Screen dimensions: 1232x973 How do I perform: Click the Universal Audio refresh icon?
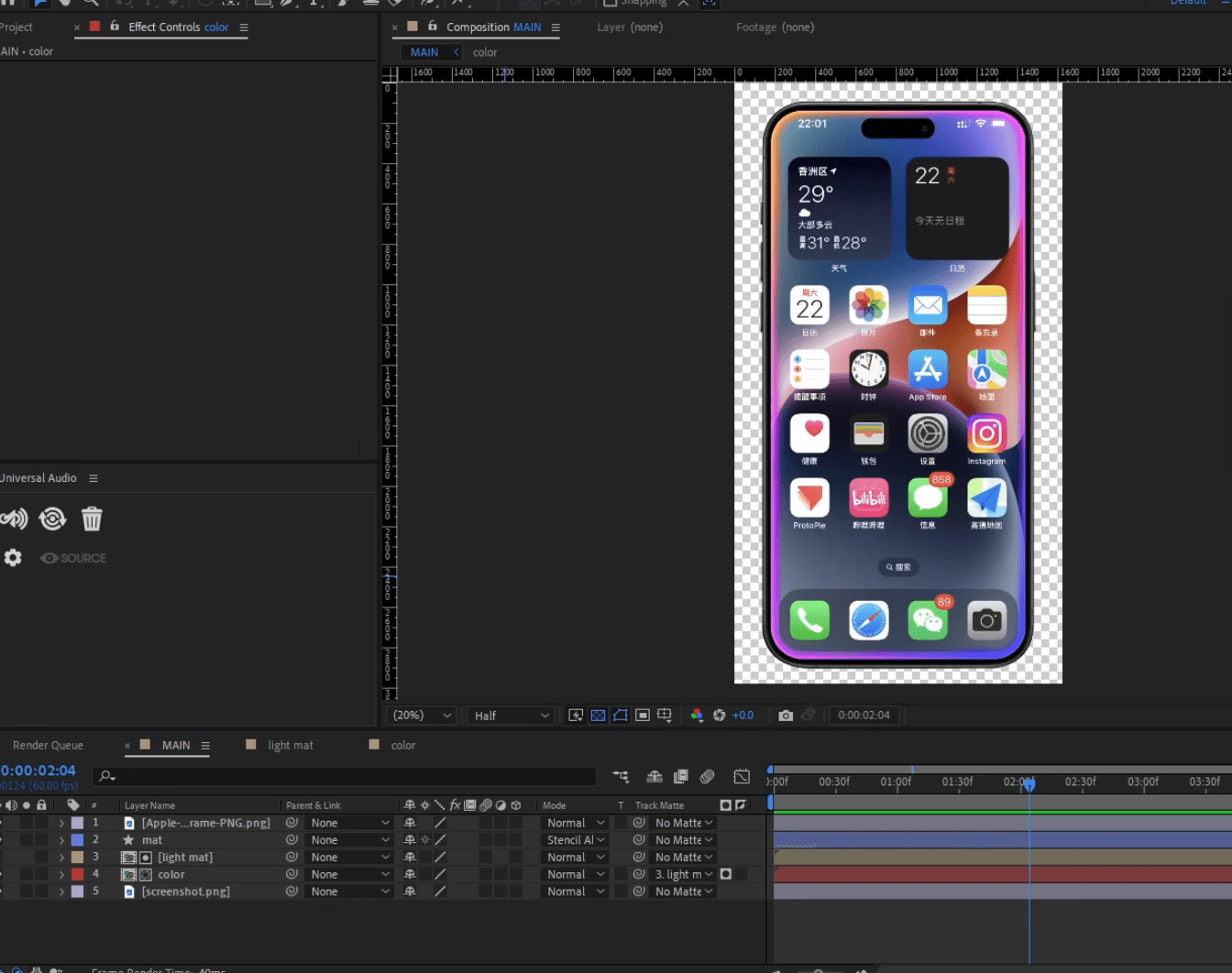click(x=53, y=519)
